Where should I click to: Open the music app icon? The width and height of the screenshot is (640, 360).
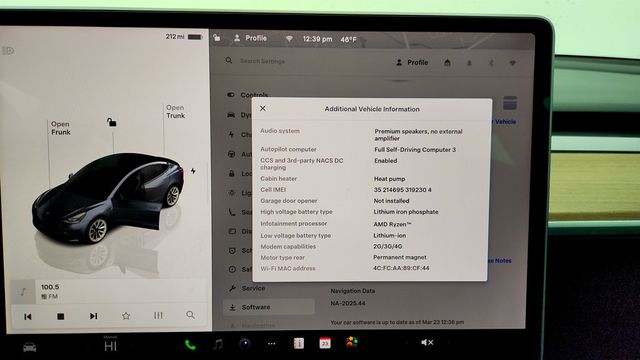tap(218, 344)
